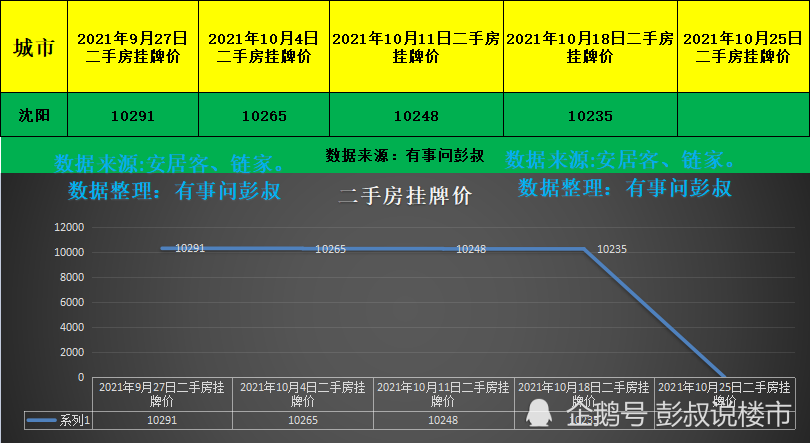Click the 2021年10月4日二手房挂牌价 category label under the chart
This screenshot has width=810, height=443.
303,394
